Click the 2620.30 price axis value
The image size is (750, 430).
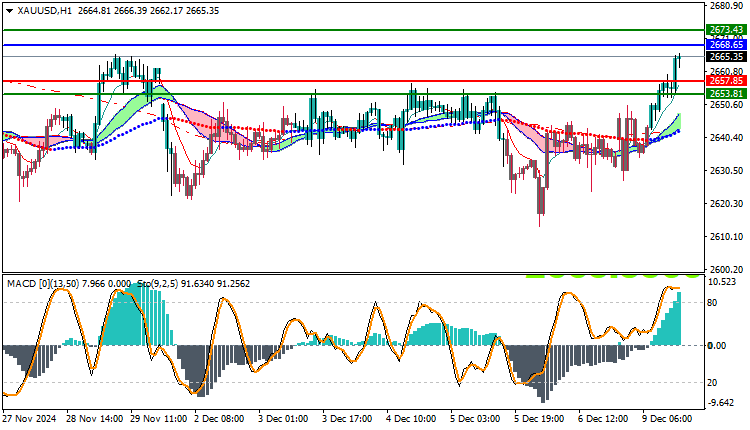(727, 204)
